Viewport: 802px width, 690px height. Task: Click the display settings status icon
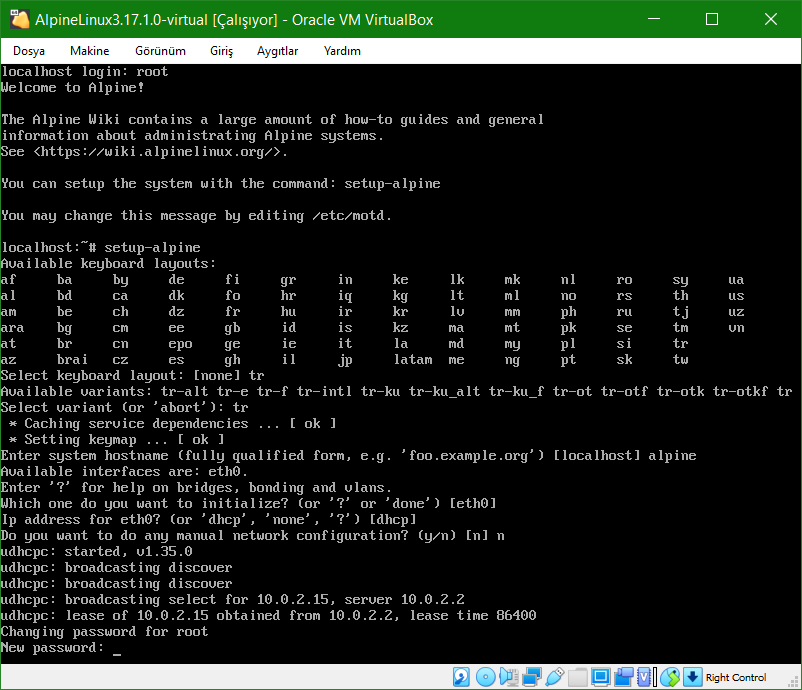tap(600, 677)
